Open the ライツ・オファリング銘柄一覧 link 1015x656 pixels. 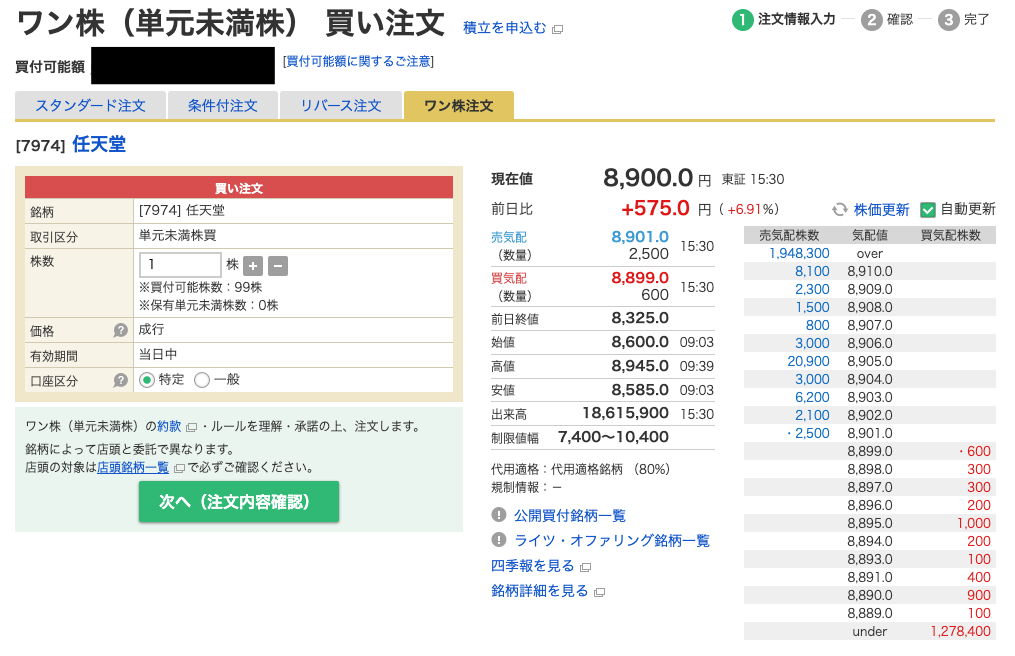(612, 540)
